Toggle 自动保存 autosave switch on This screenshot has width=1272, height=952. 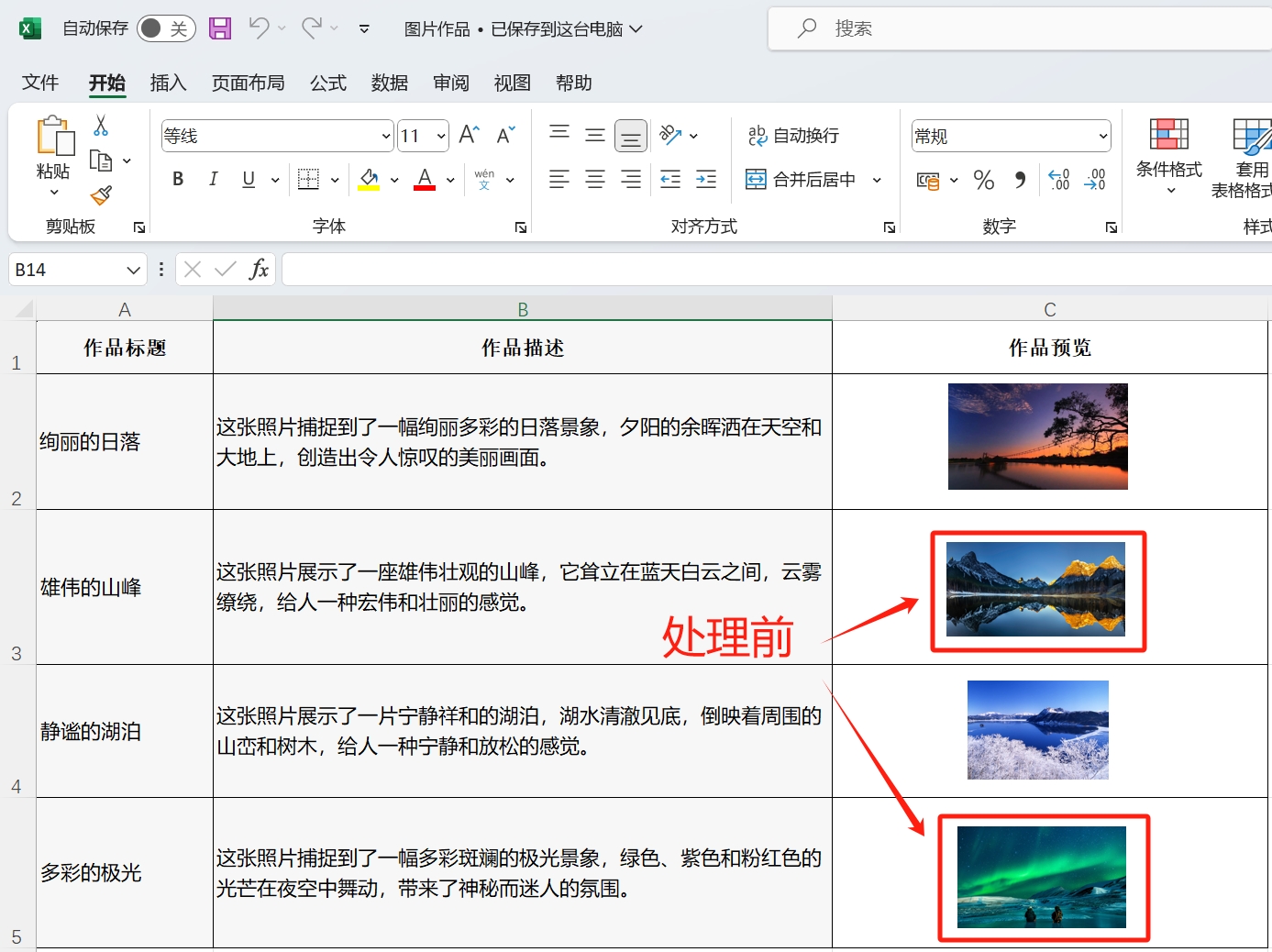(x=165, y=28)
